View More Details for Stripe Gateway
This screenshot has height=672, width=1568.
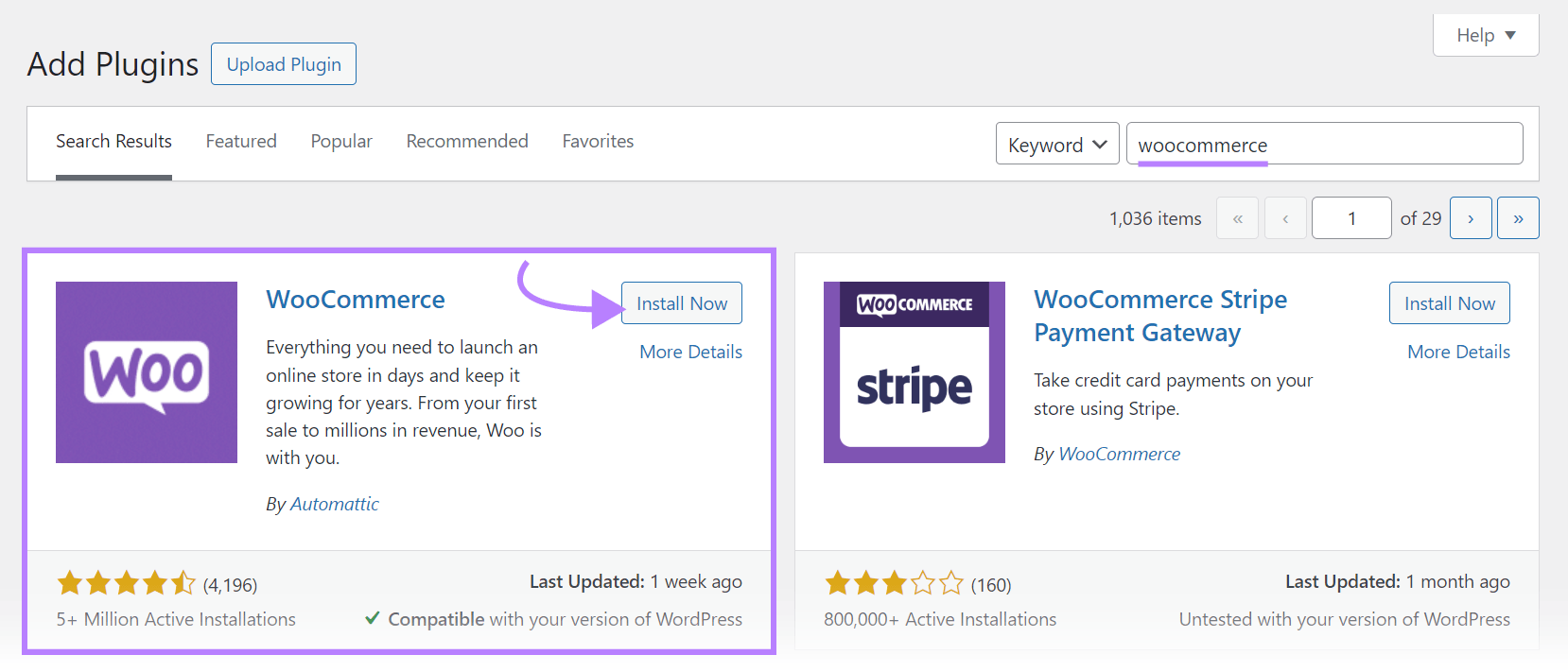point(1459,352)
